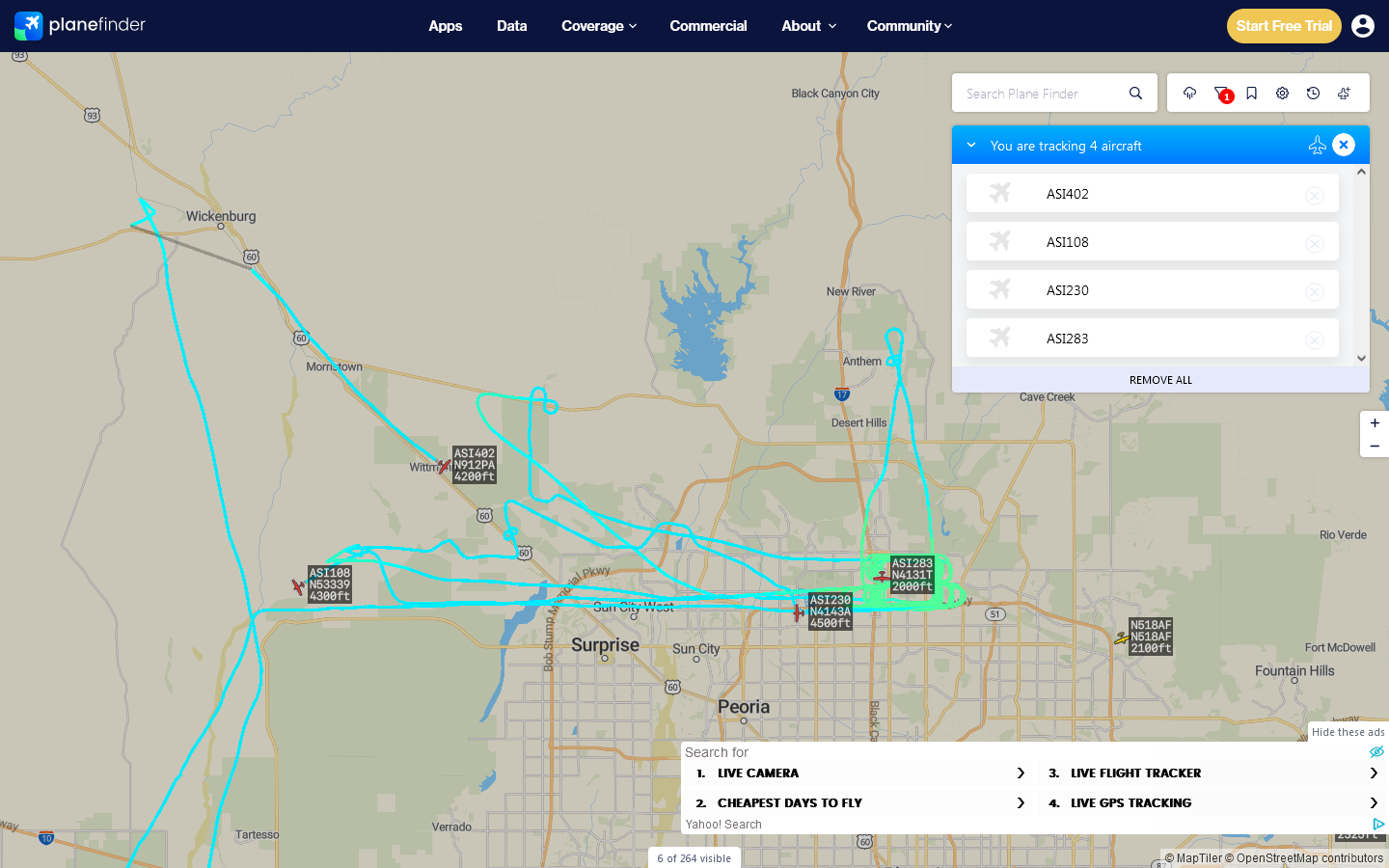Click the N518AF 2100ft map label

(x=1151, y=637)
